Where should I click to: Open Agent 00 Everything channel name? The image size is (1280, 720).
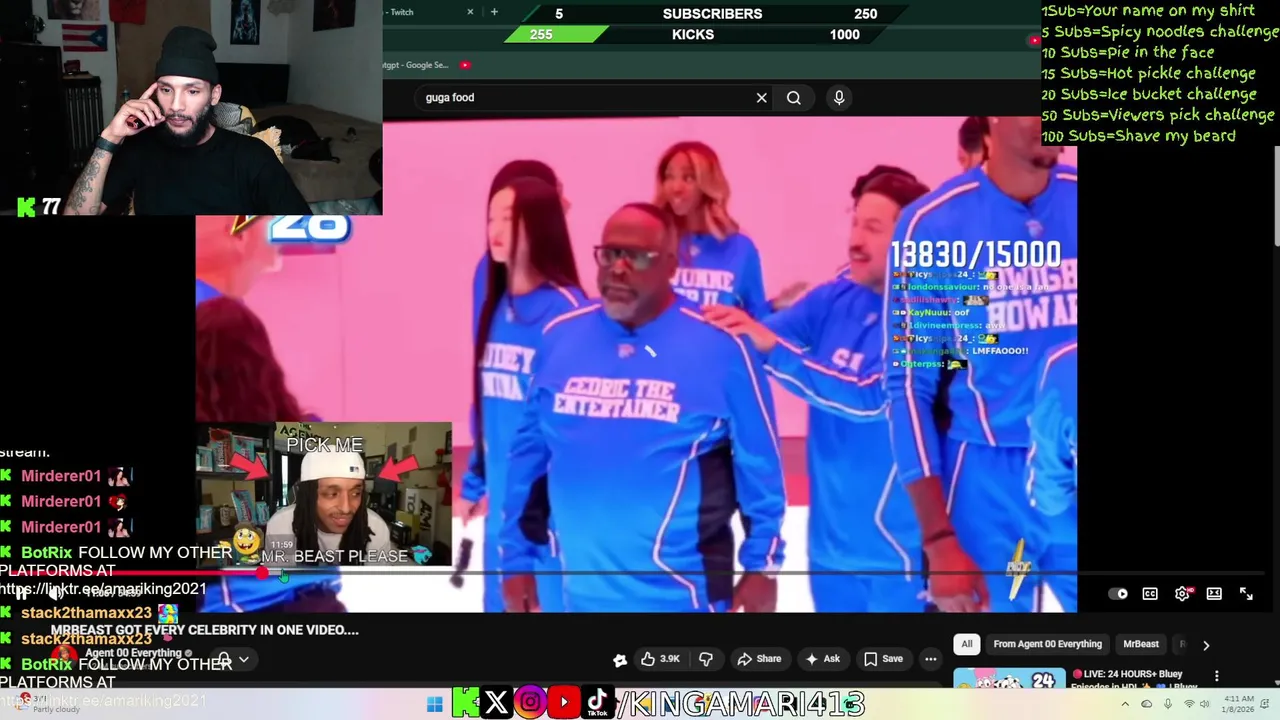tap(133, 653)
